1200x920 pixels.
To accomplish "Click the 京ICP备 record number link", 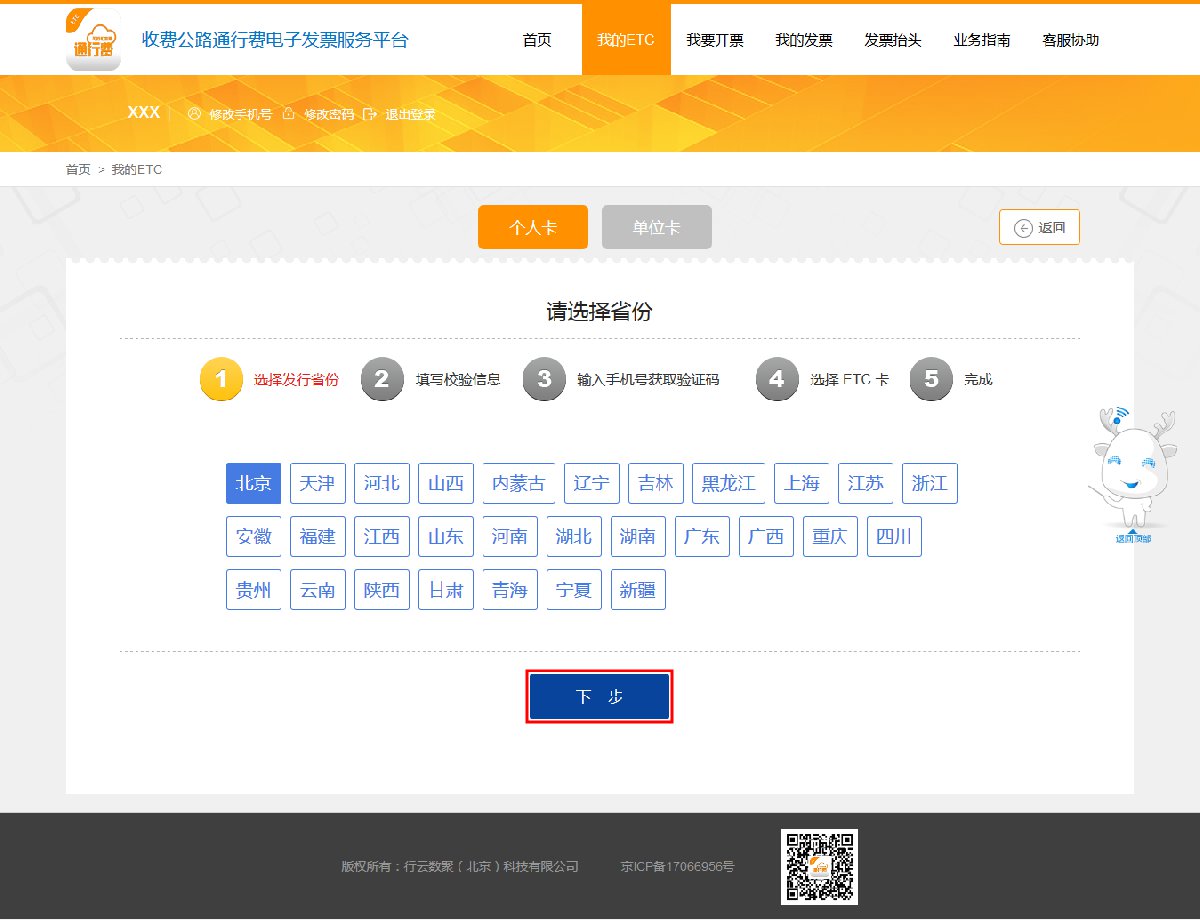I will coord(677,866).
